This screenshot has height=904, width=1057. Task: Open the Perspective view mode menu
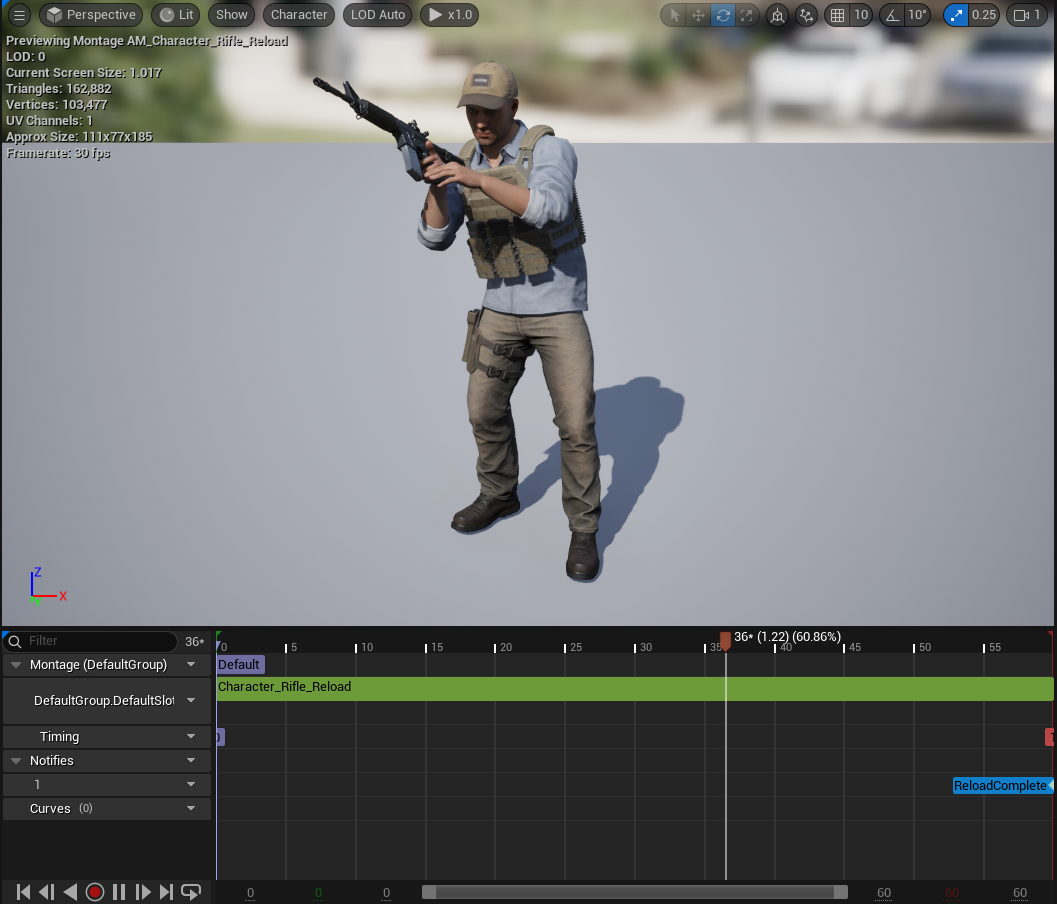(x=91, y=15)
